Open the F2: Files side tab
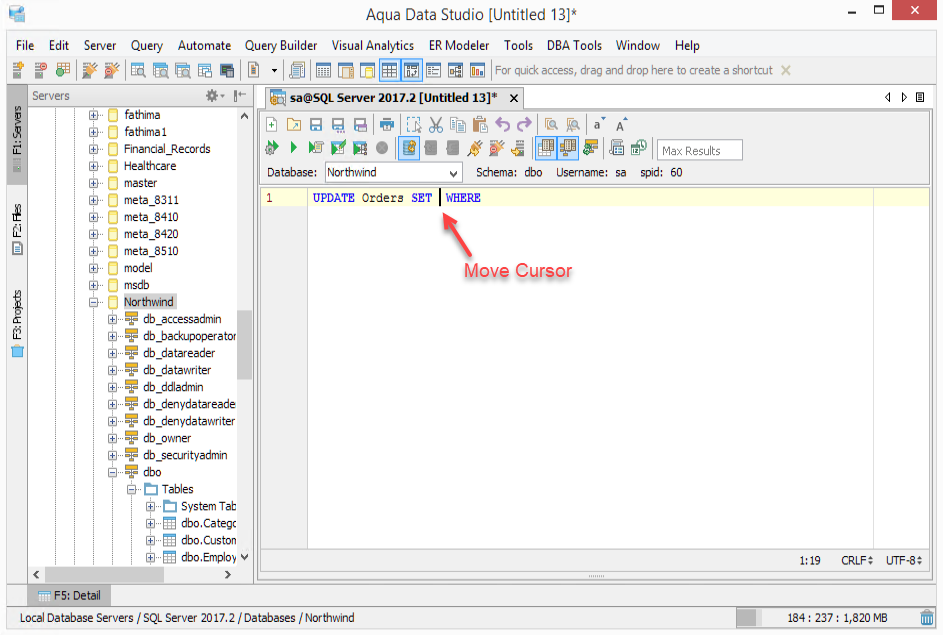 [x=17, y=229]
